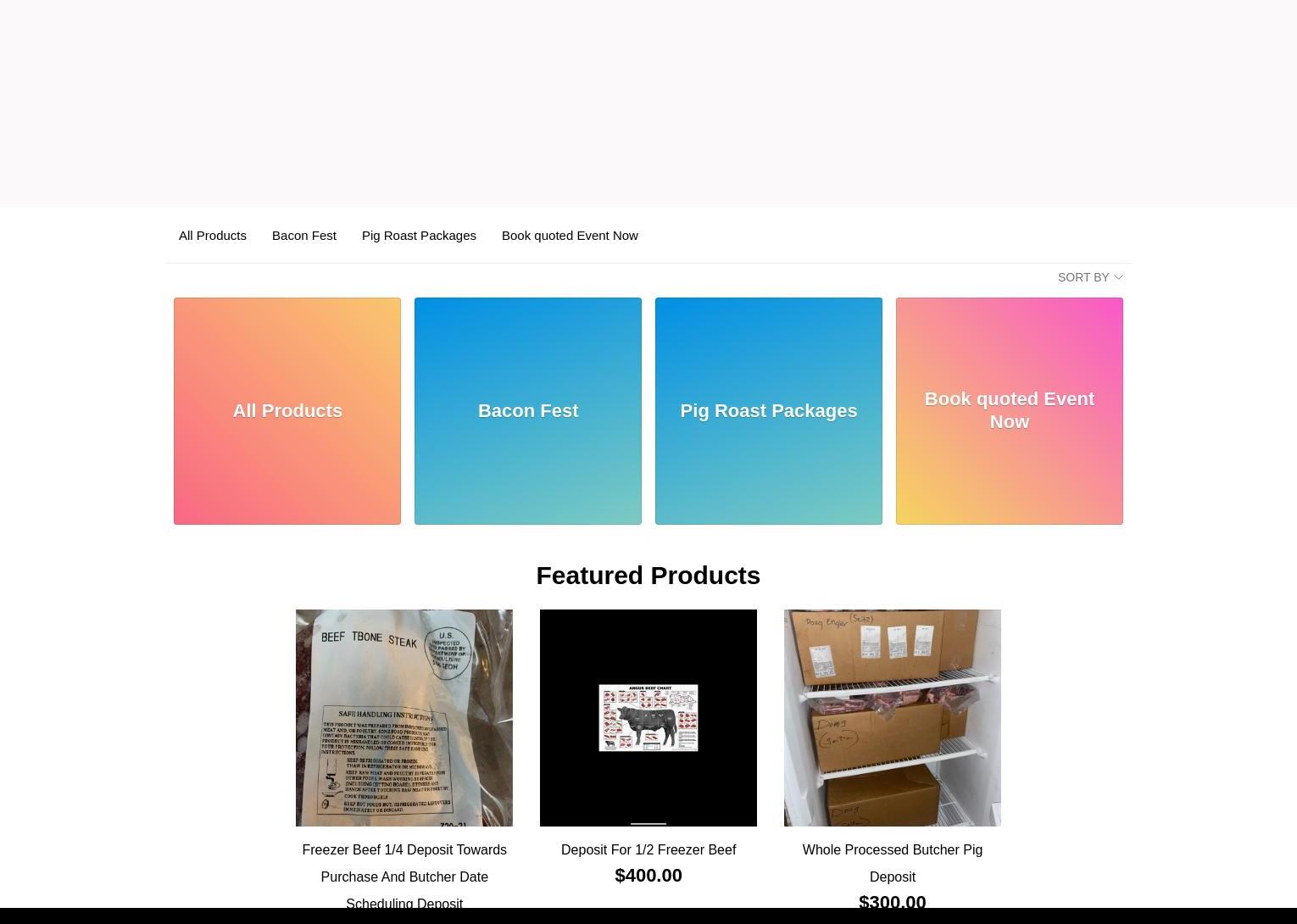Viewport: 1297px width, 924px height.
Task: Click the $300.00 pig deposit price
Action: click(893, 902)
